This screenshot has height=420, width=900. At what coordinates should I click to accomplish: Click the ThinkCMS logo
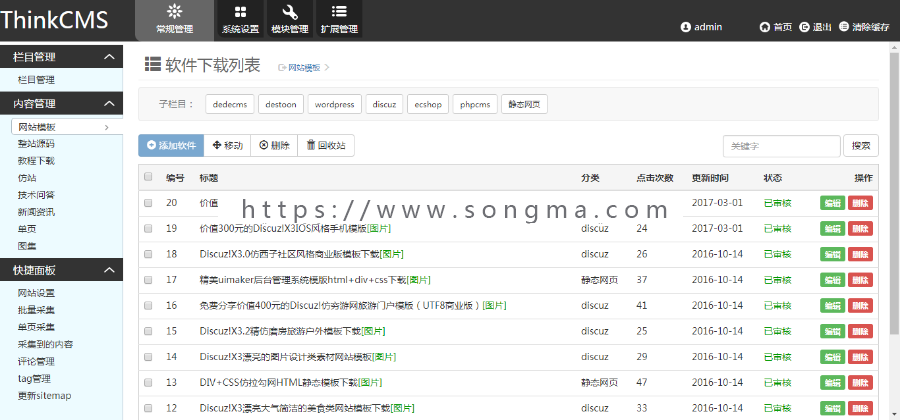[55, 20]
